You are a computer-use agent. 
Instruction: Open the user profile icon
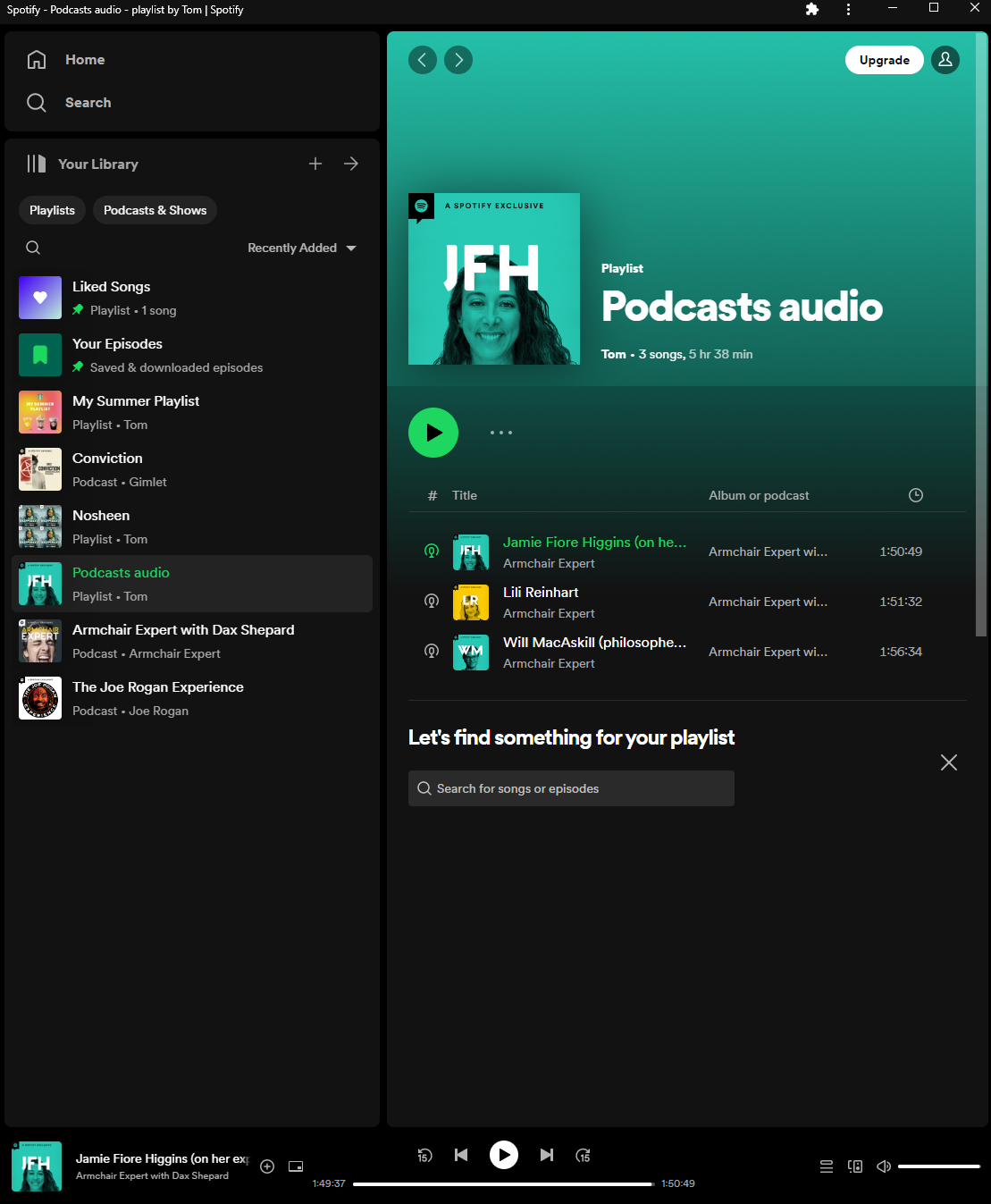pos(945,60)
